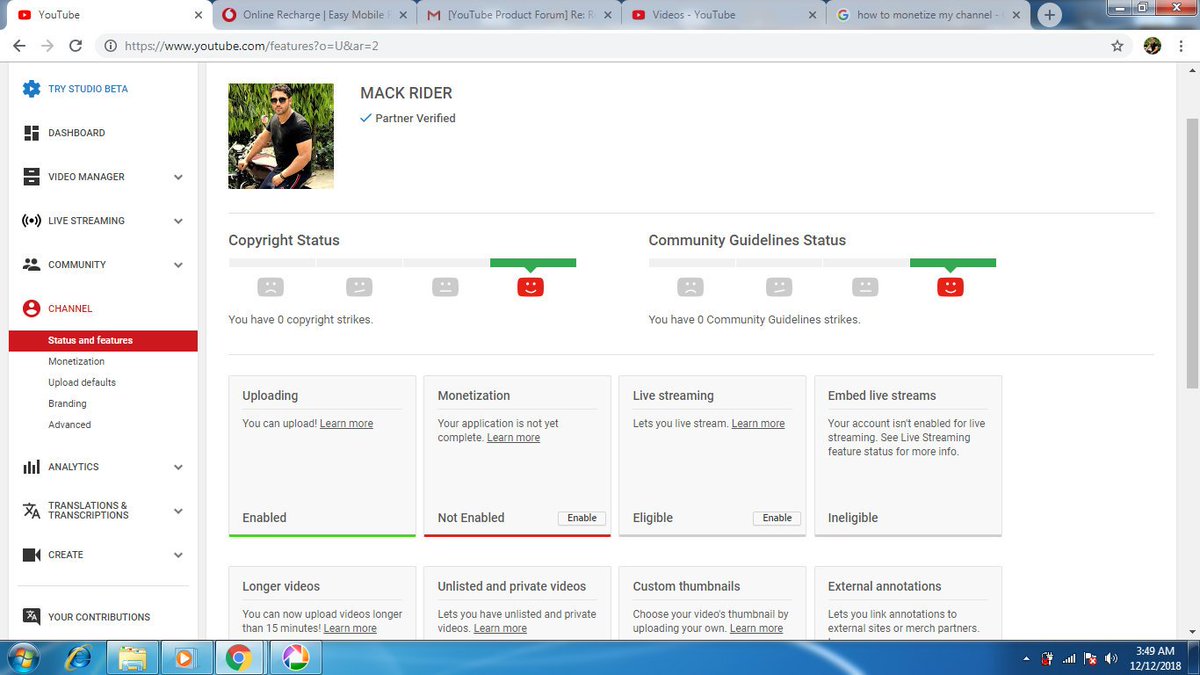Image resolution: width=1200 pixels, height=675 pixels.
Task: Open the Windows Start menu
Action: (21, 658)
